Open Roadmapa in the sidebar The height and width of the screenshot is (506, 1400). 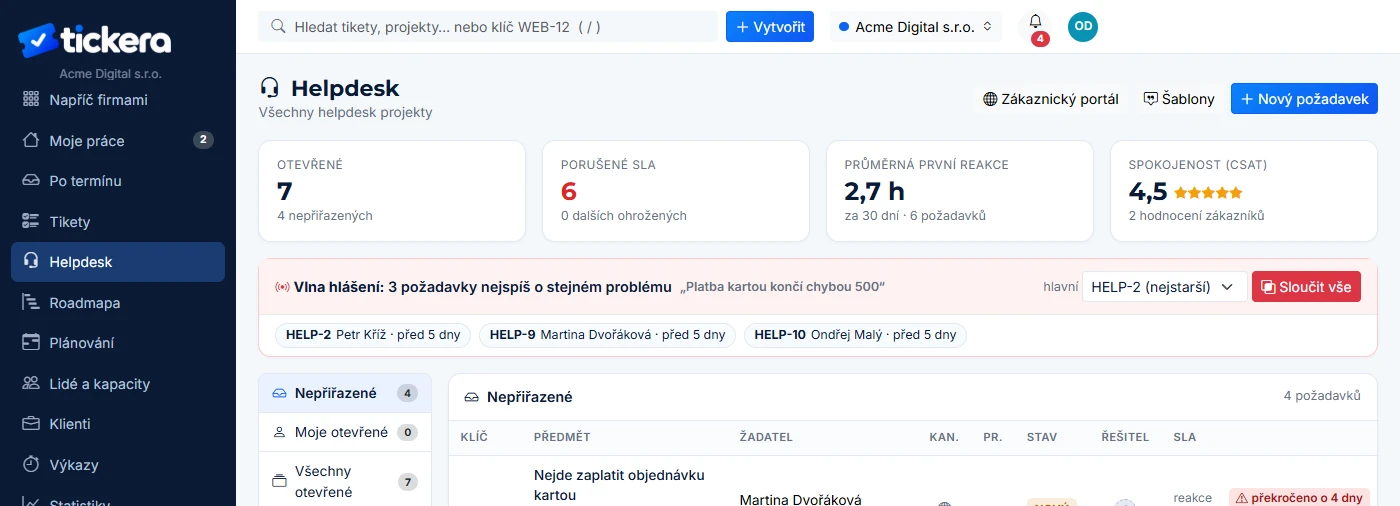[118, 302]
